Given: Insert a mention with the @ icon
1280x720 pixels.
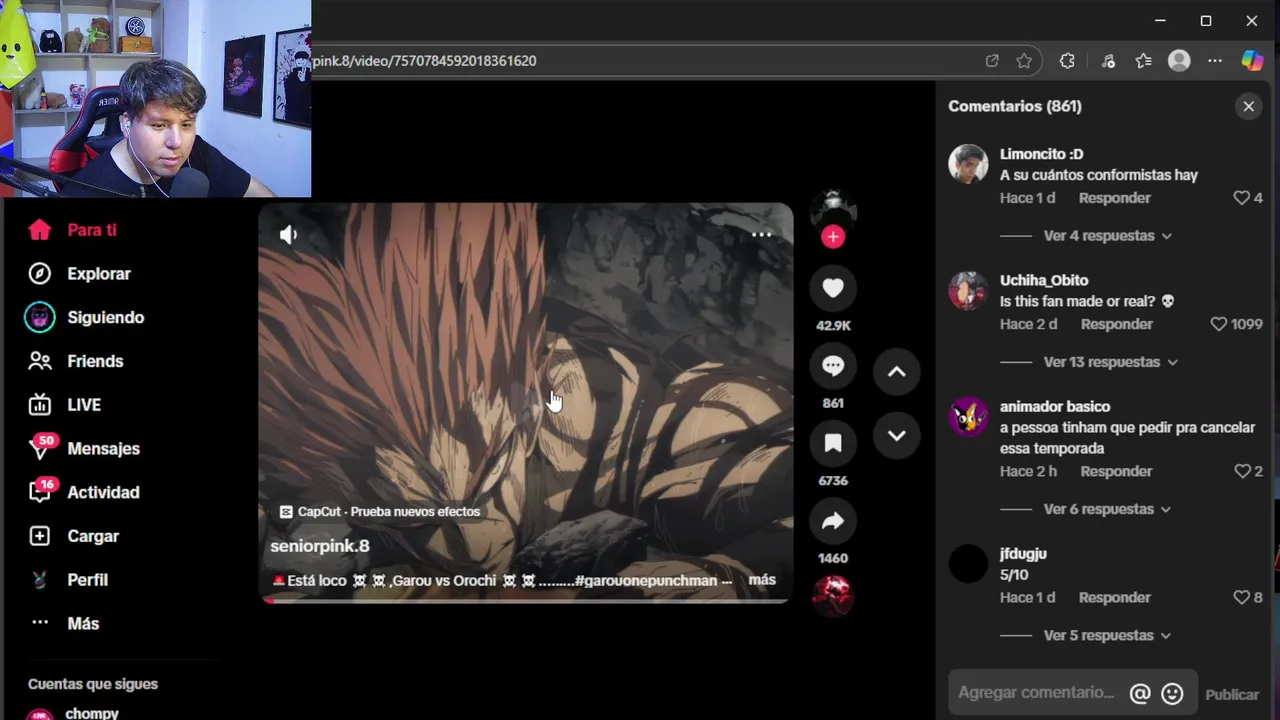Looking at the screenshot, I should [x=1139, y=693].
